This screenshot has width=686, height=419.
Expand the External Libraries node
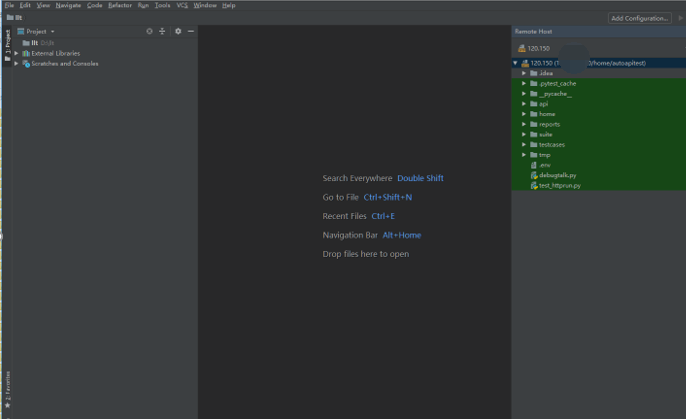tap(16, 53)
